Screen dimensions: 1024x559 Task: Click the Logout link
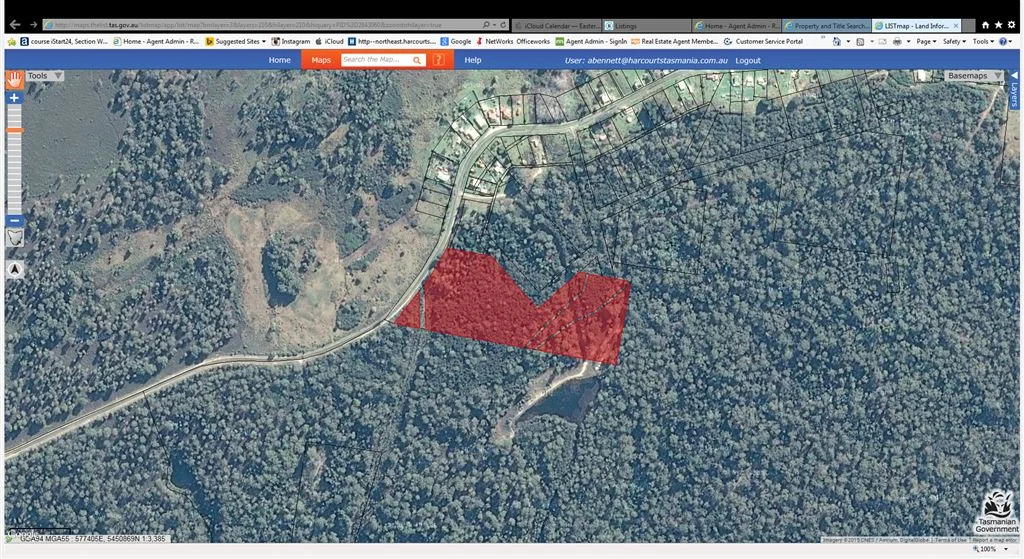(x=748, y=60)
